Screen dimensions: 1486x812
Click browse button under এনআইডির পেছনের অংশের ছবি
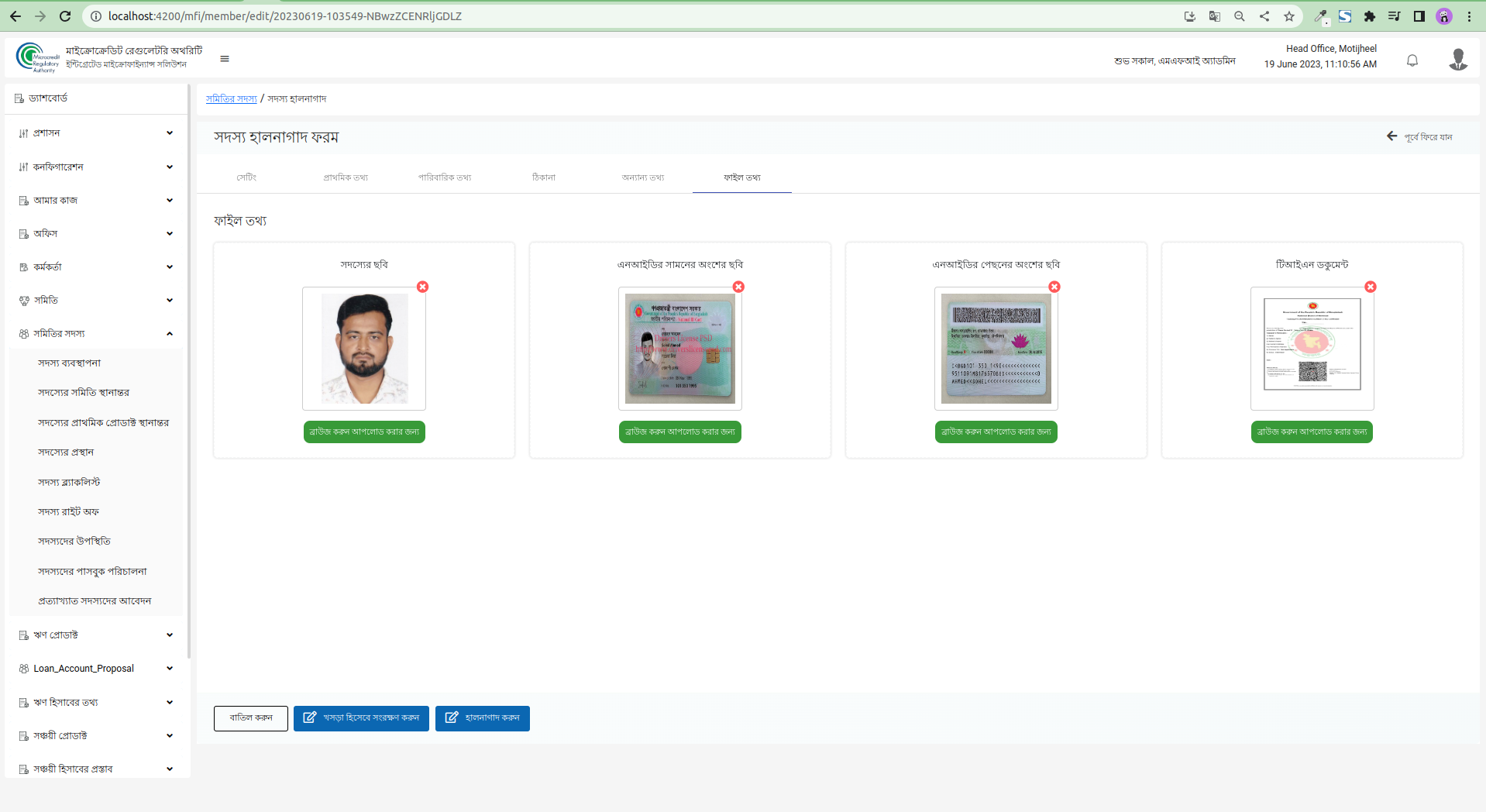pyautogui.click(x=996, y=432)
